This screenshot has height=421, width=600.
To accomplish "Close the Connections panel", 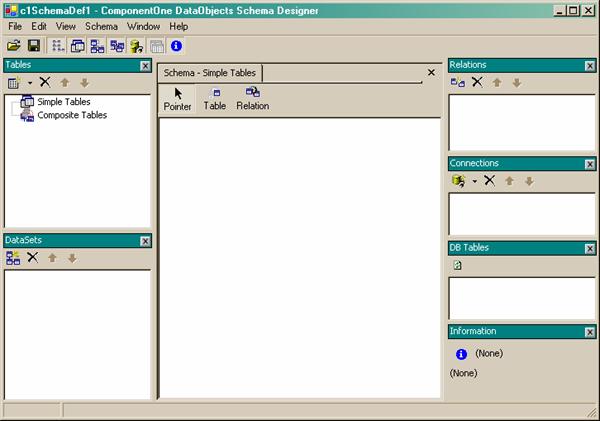I will click(590, 164).
